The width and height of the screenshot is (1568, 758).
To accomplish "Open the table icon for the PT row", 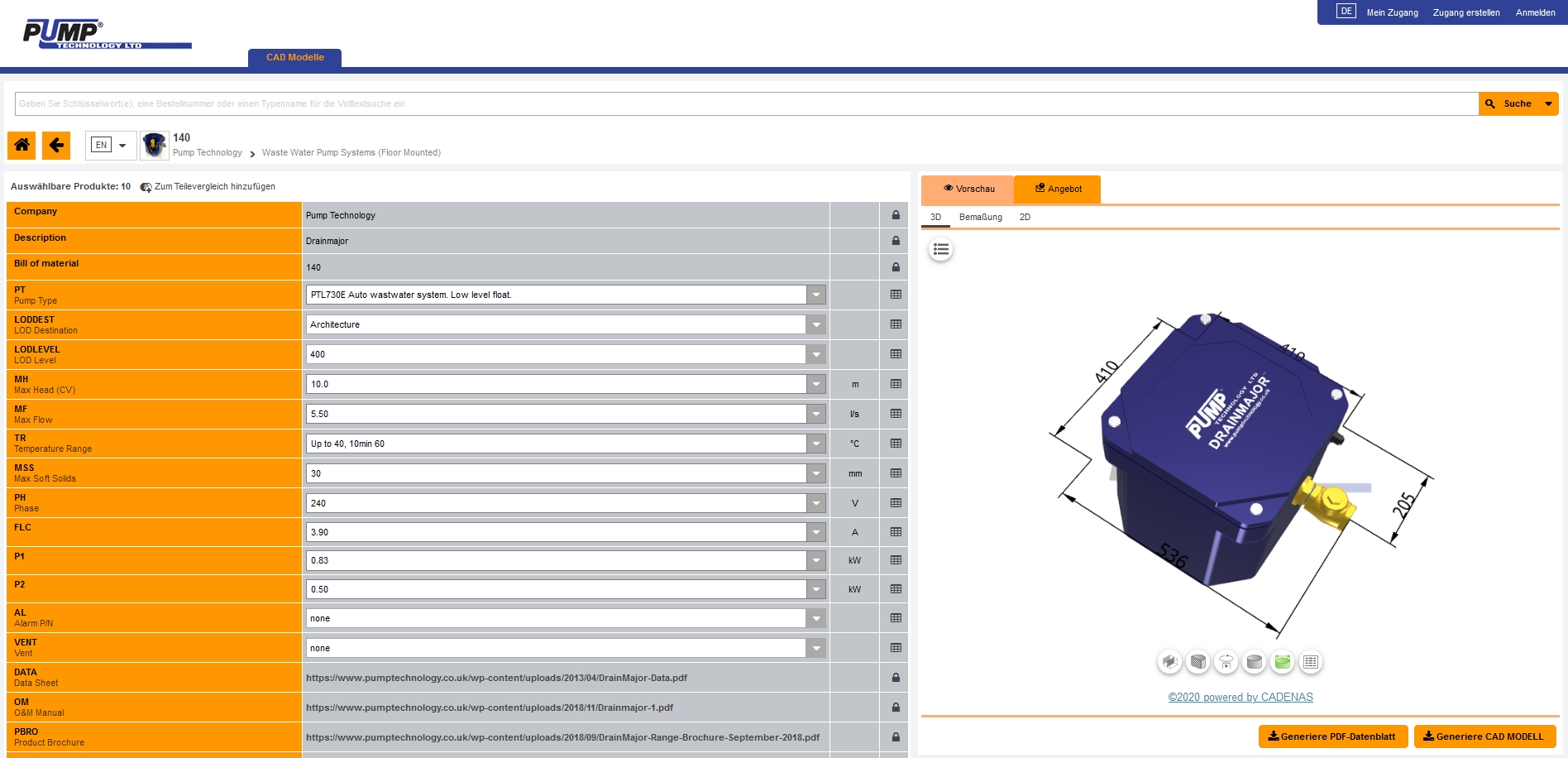I will [x=896, y=295].
